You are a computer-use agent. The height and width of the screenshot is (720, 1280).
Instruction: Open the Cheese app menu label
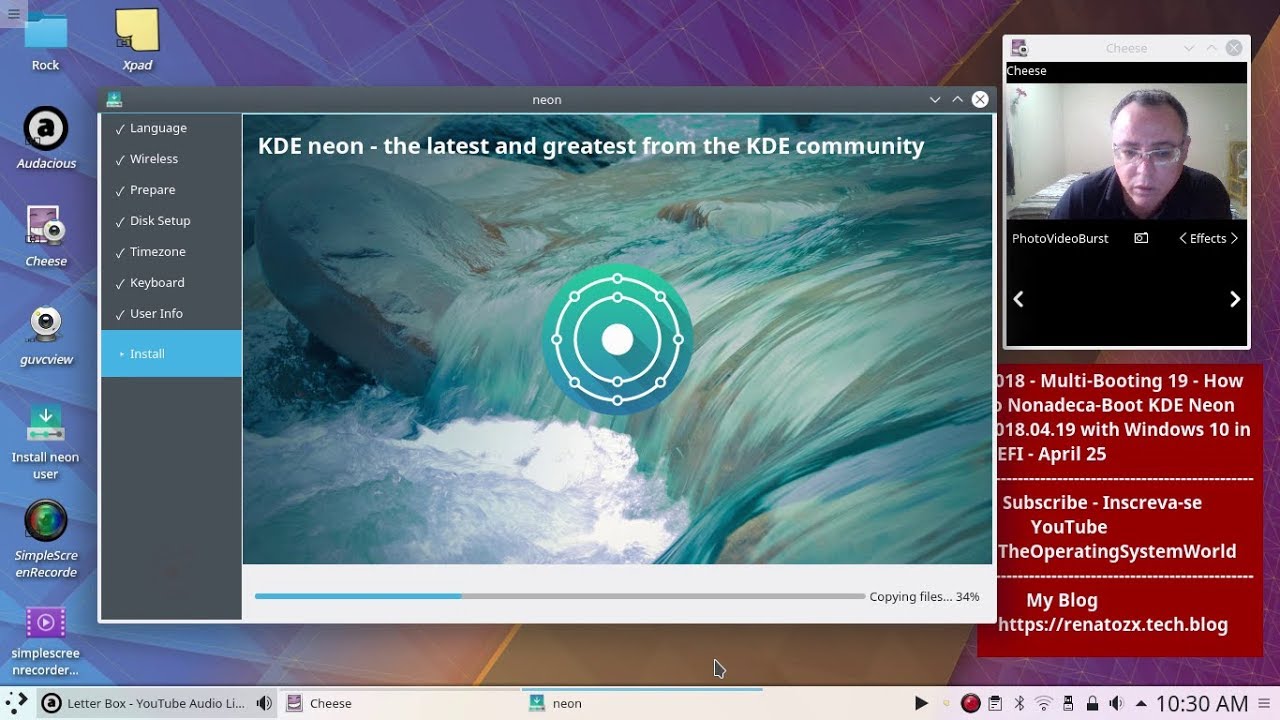1026,71
